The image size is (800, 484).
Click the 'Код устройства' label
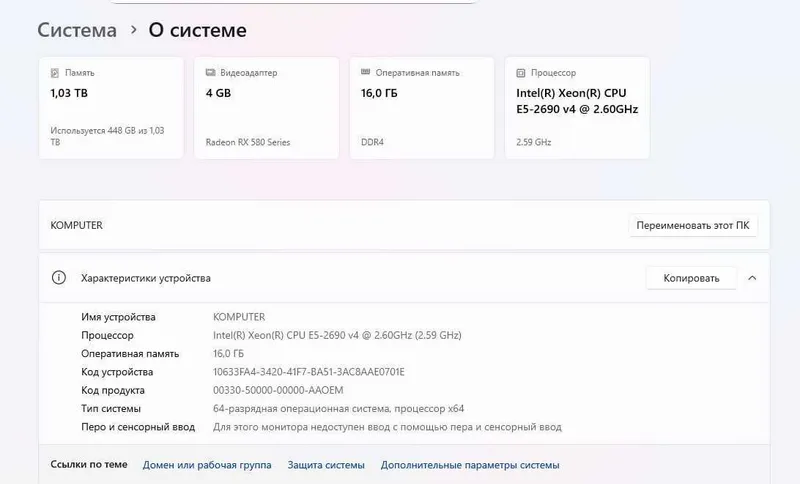[117, 372]
